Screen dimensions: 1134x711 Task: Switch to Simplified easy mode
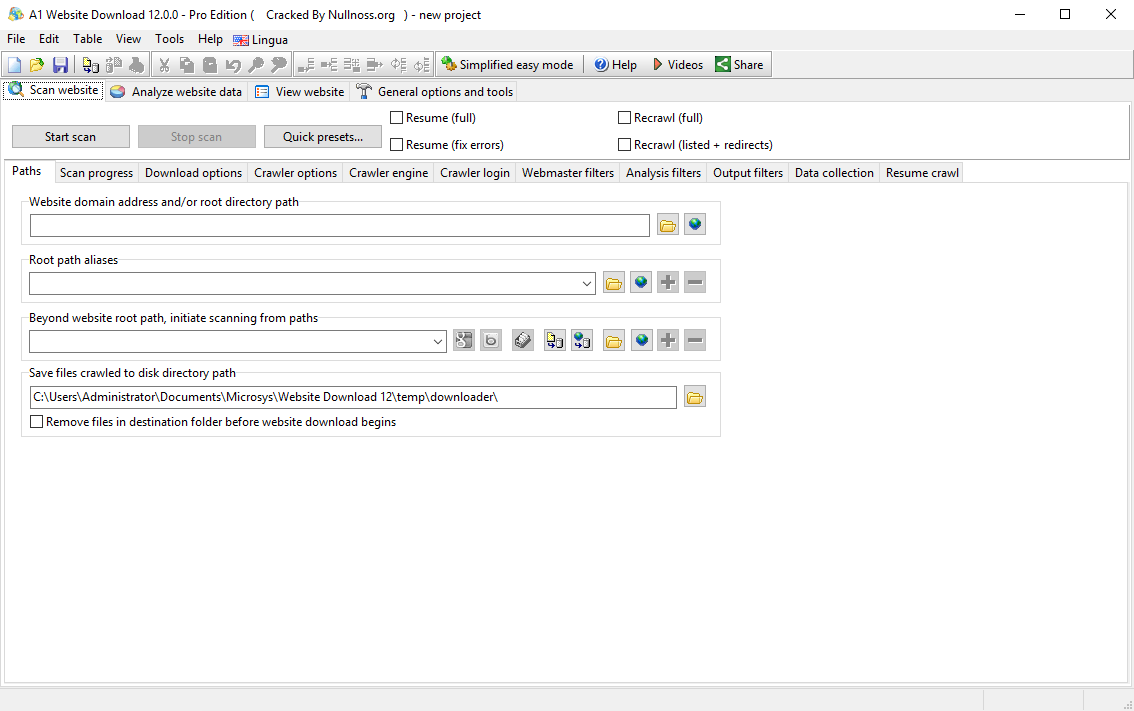click(x=507, y=65)
